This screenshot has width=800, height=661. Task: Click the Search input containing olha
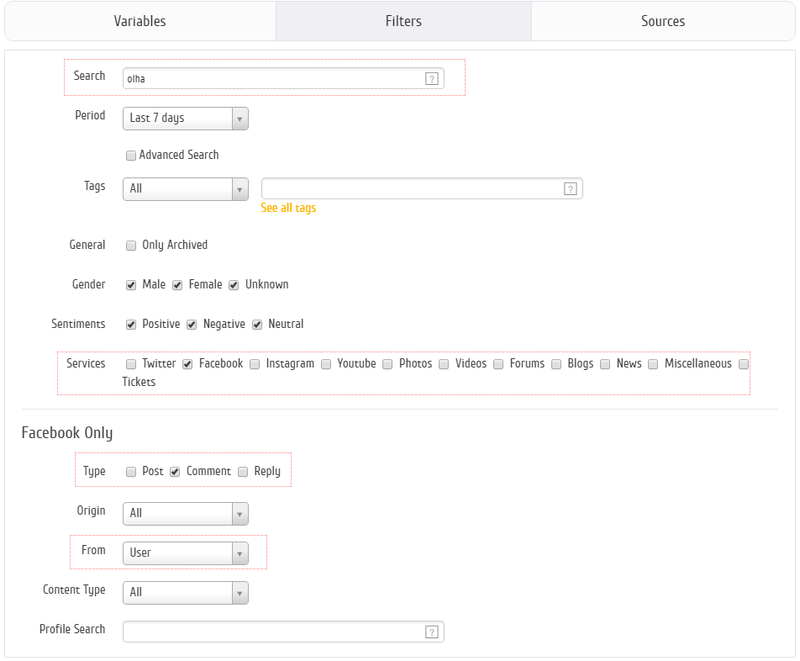click(270, 78)
